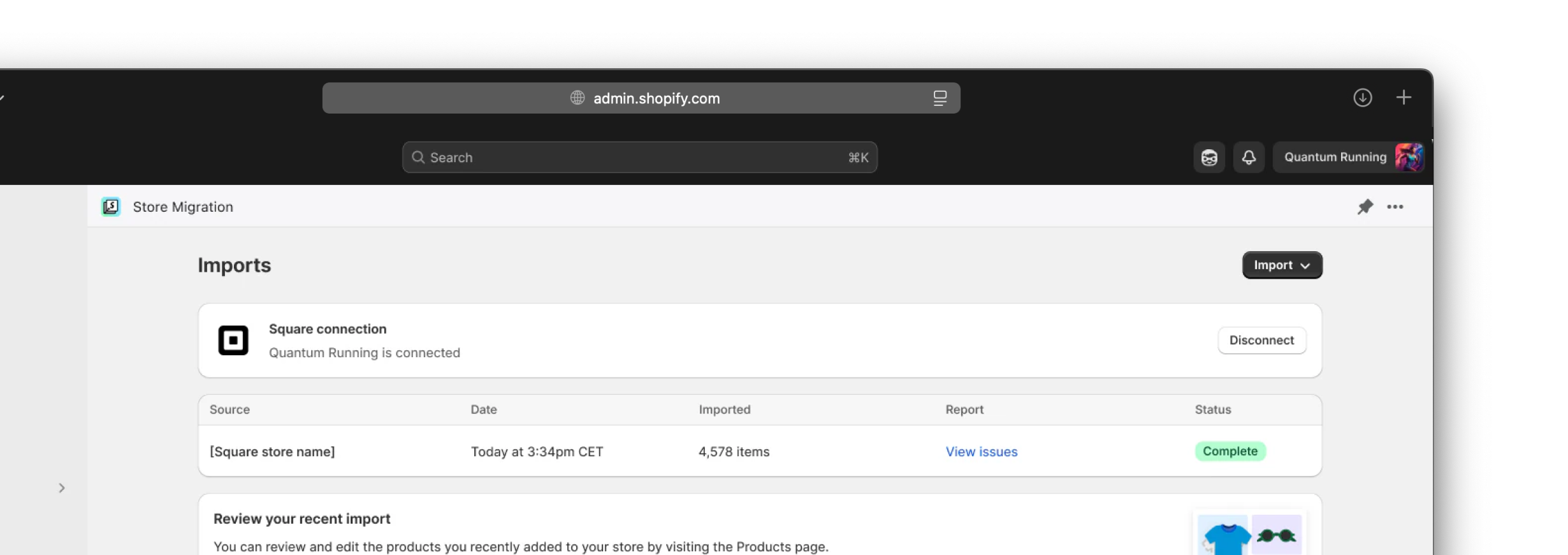Image resolution: width=1568 pixels, height=555 pixels.
Task: Click the blue t-shirt product thumbnail
Action: click(x=1223, y=536)
